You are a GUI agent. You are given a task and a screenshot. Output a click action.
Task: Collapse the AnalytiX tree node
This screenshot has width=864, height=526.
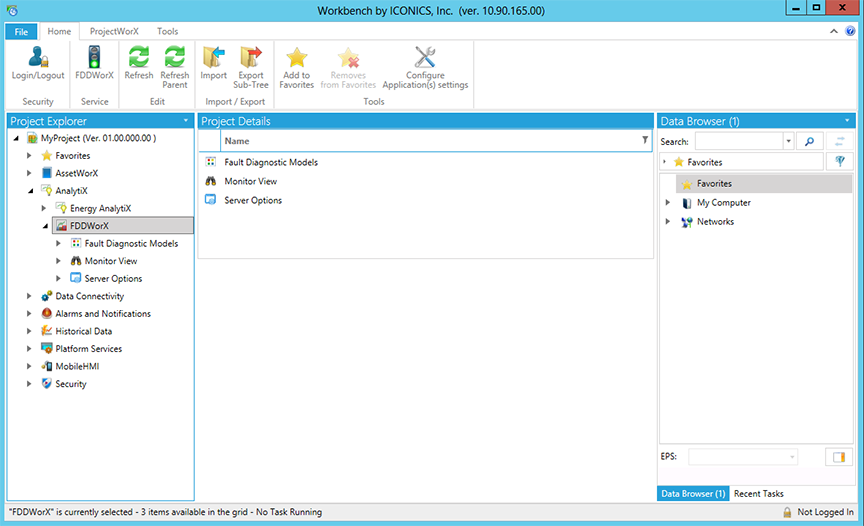tap(30, 190)
